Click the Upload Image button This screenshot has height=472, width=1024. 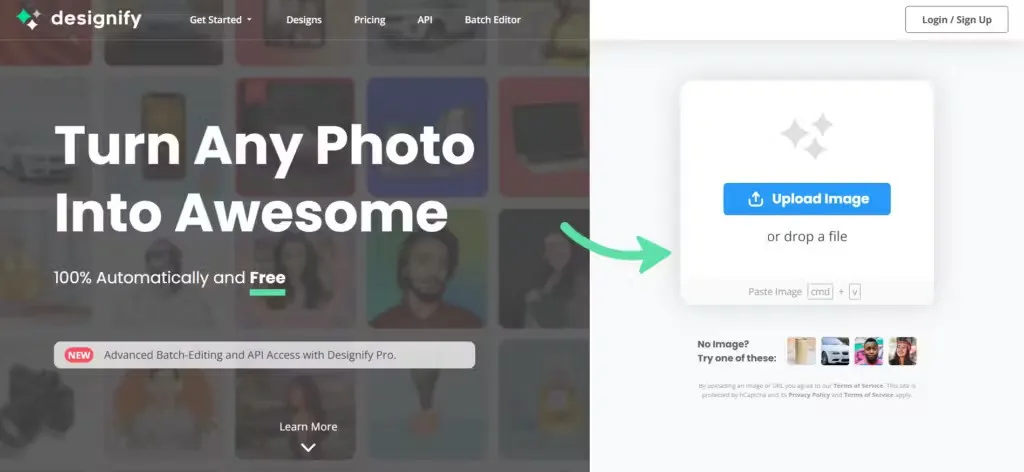(807, 199)
